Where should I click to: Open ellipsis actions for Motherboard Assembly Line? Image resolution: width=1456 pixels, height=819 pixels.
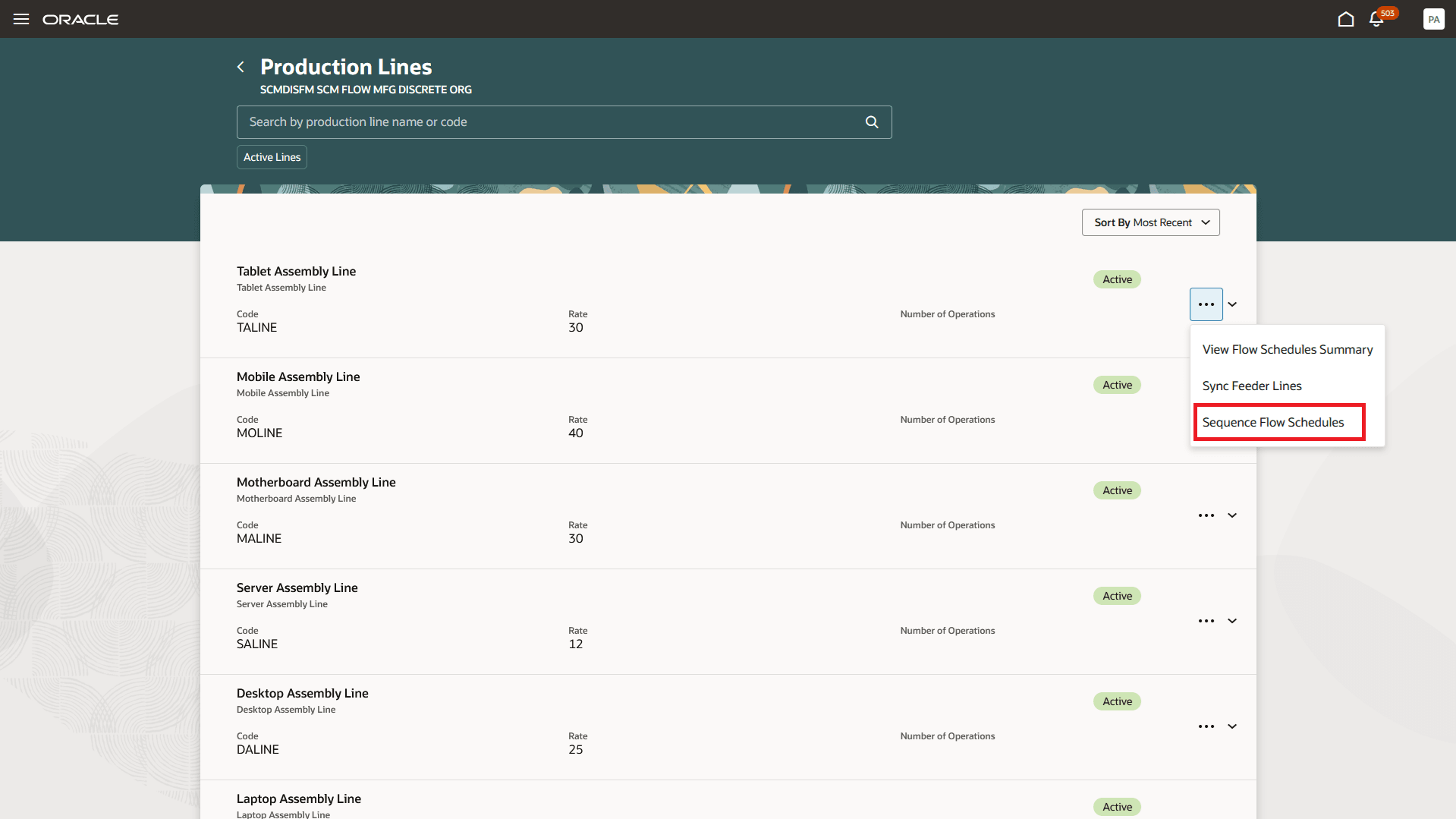tap(1206, 515)
